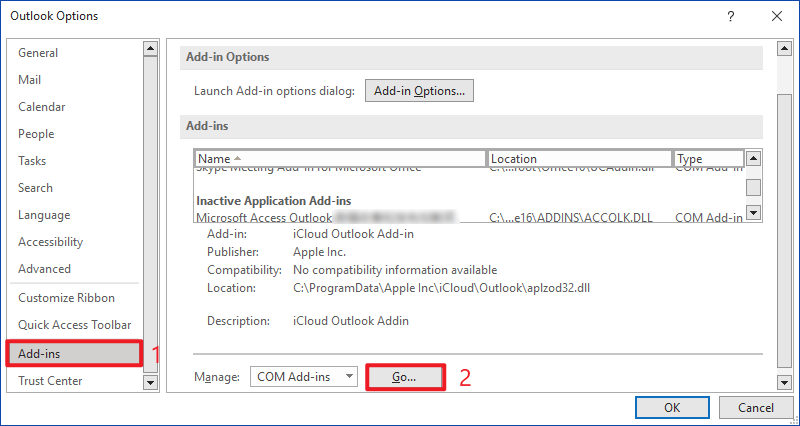Click the Apple Inc. publisher text
800x426 pixels.
319,252
